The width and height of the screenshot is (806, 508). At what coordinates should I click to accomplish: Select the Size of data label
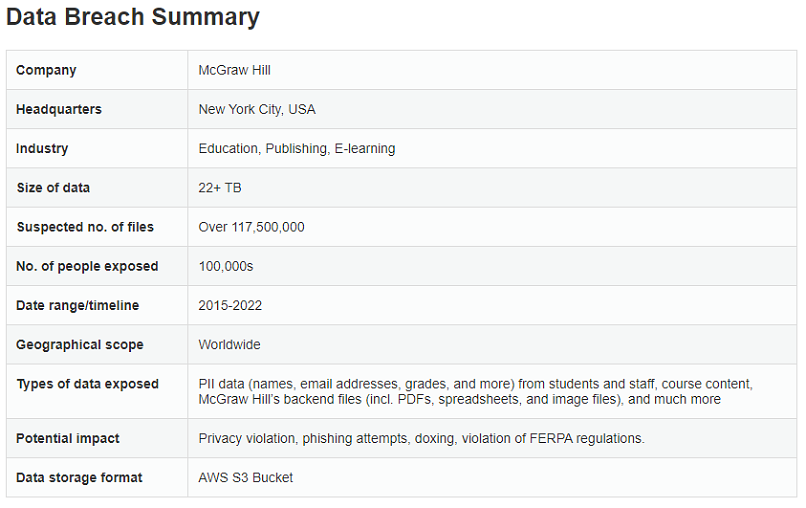click(53, 188)
